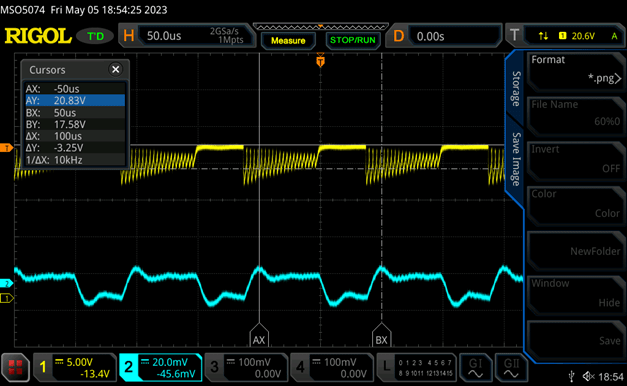Open the GI signal generator
Screen dimensions: 627x386
(475, 367)
